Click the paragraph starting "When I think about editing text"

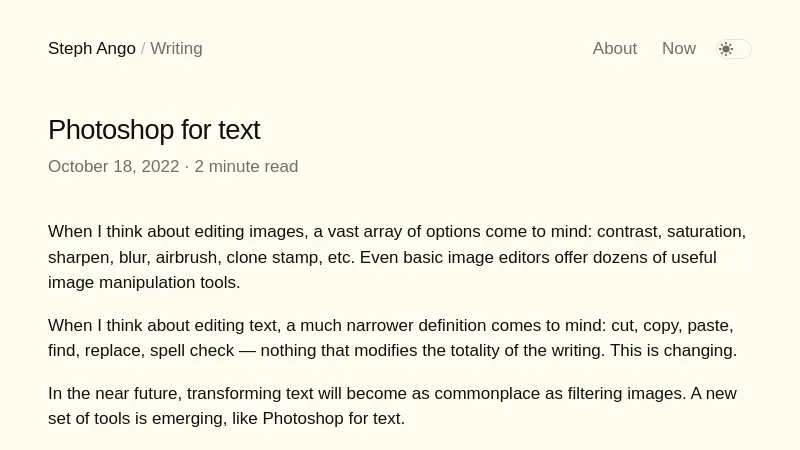tap(390, 338)
